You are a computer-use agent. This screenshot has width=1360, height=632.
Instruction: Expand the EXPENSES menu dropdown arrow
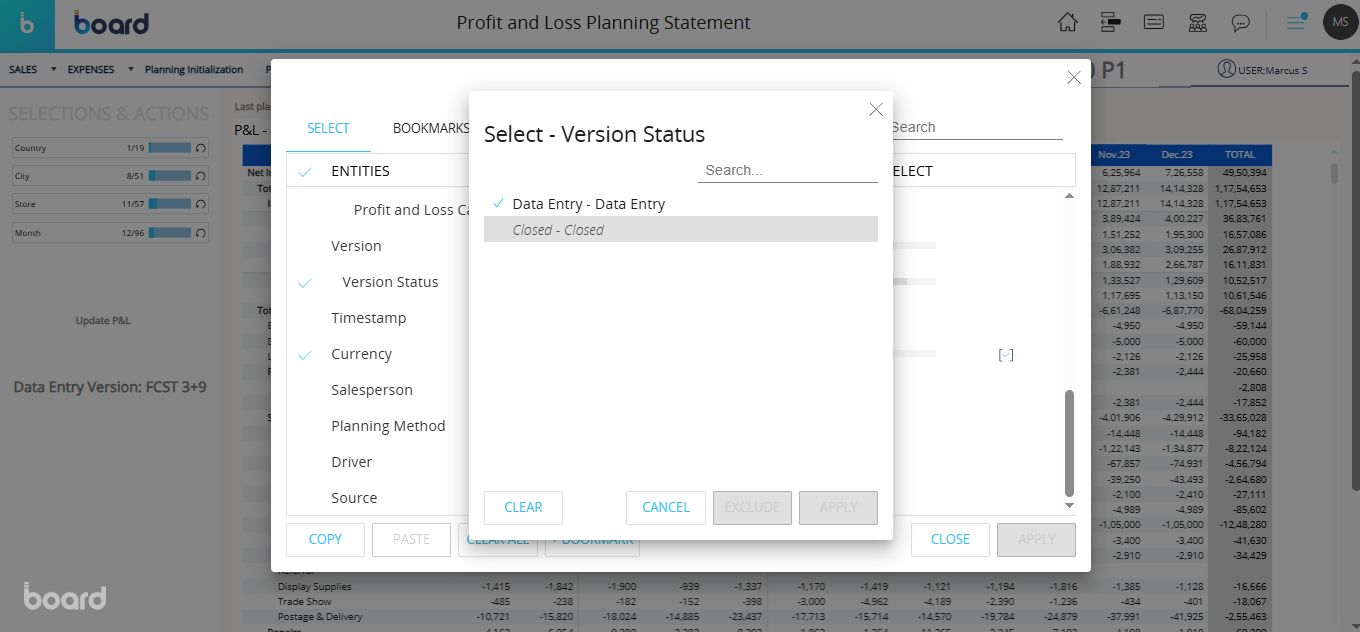[x=131, y=70]
